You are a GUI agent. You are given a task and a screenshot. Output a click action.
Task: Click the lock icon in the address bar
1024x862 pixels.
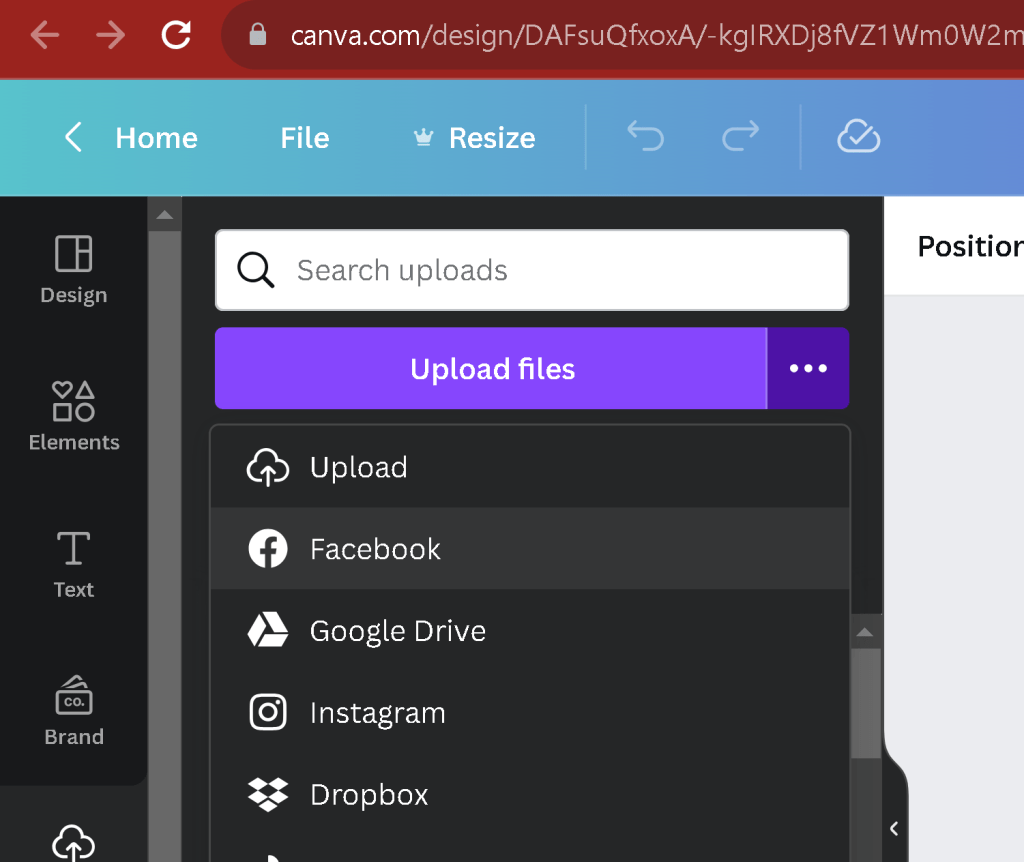(x=258, y=35)
